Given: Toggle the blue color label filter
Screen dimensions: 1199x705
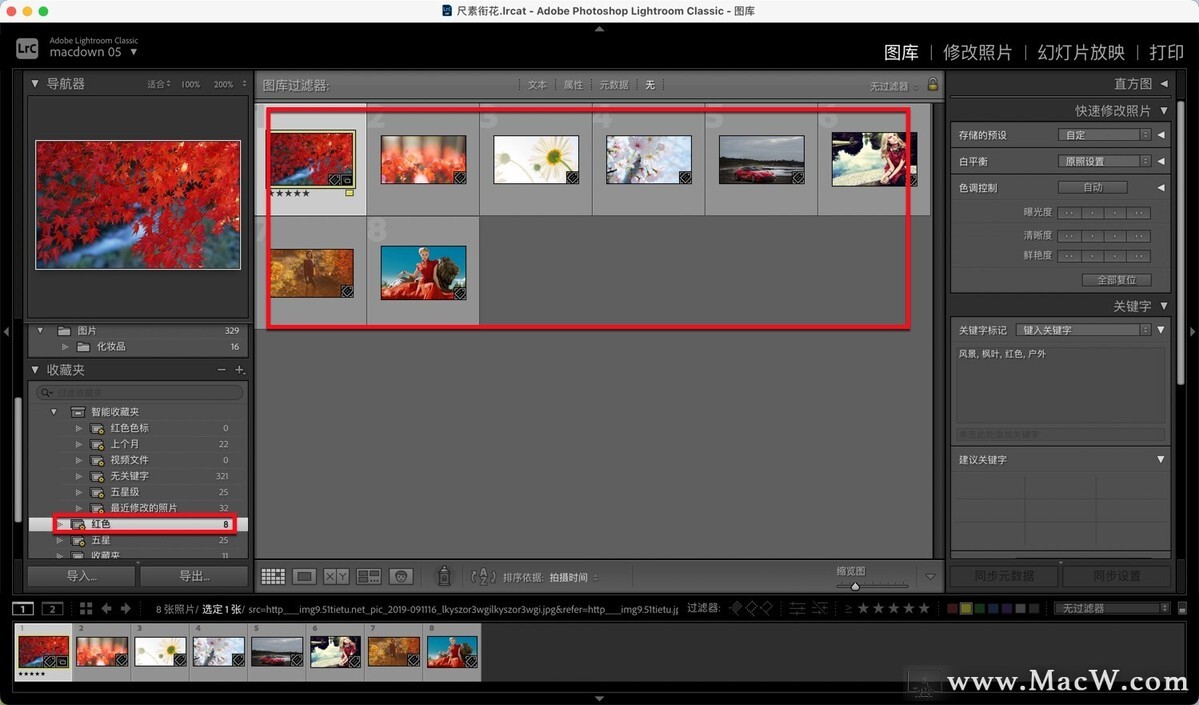Looking at the screenshot, I should (993, 609).
